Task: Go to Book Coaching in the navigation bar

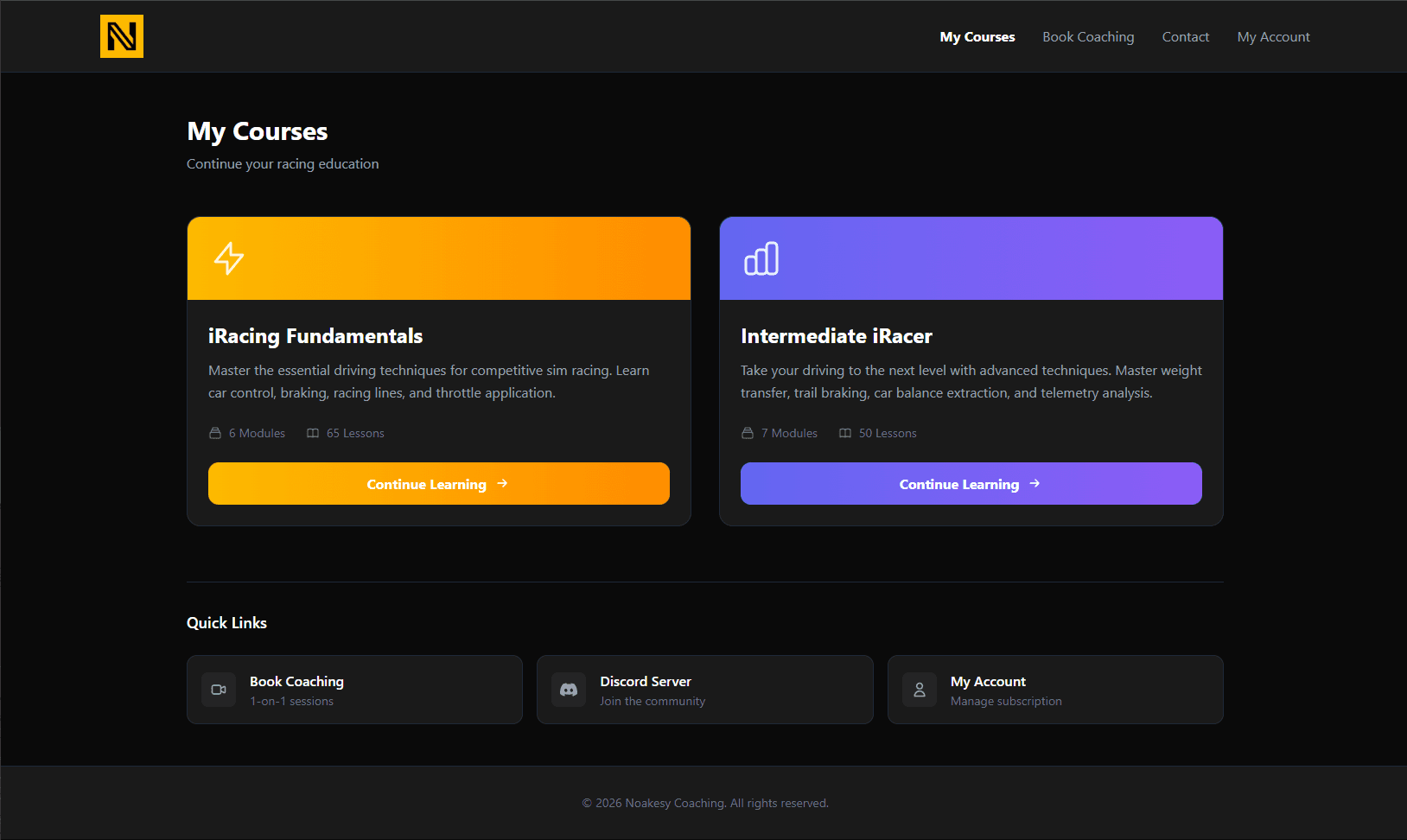Action: point(1088,37)
